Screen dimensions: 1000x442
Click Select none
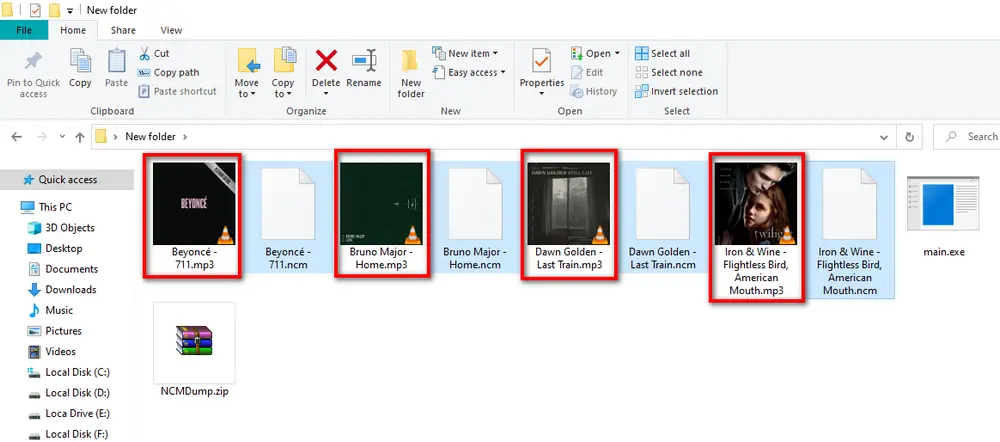coord(668,73)
